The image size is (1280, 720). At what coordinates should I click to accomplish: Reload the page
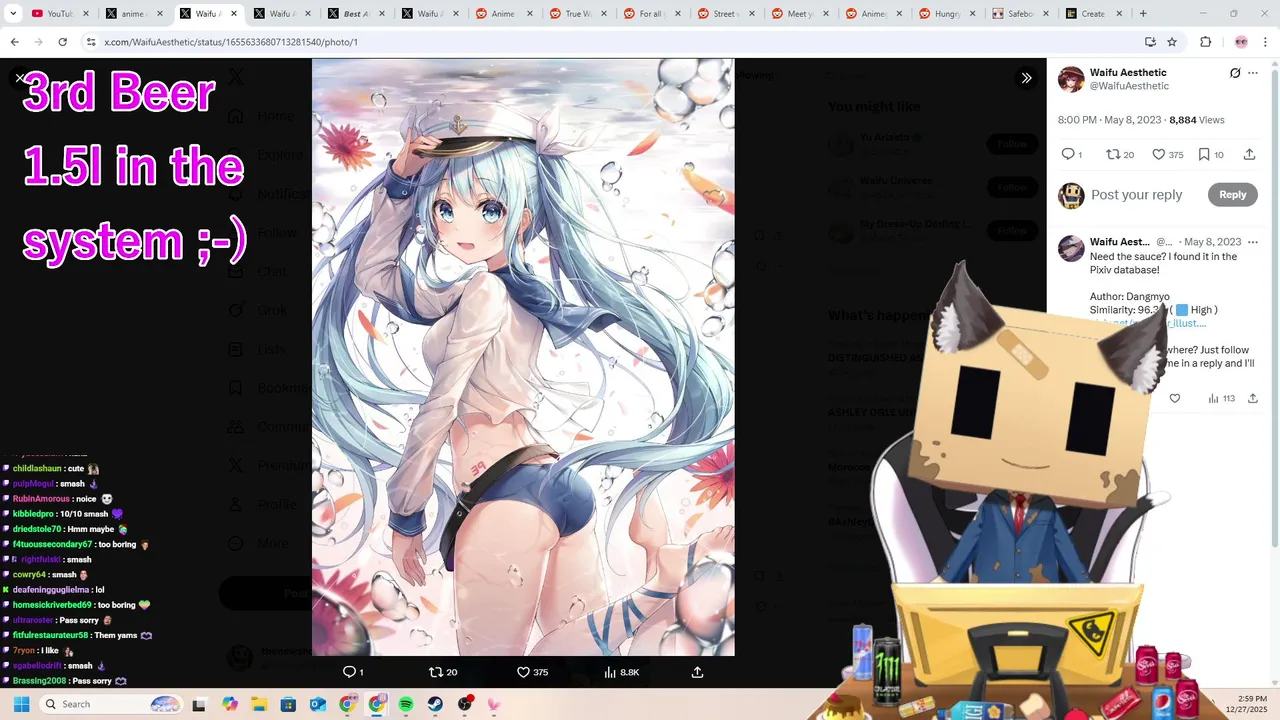(62, 42)
